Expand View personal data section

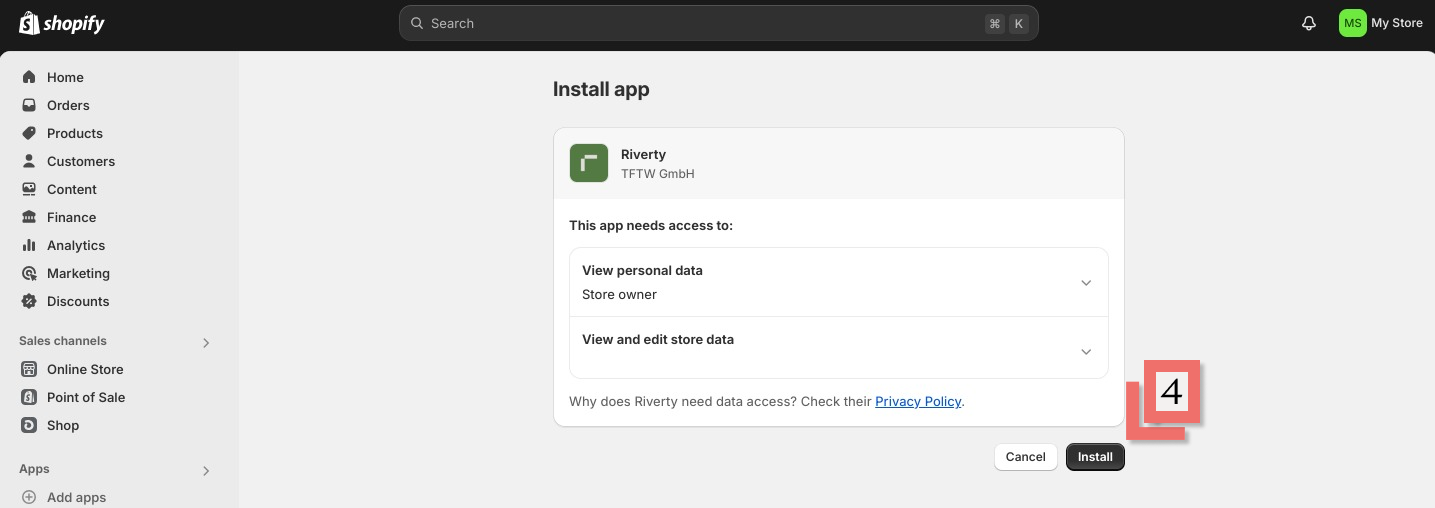[x=1086, y=283]
